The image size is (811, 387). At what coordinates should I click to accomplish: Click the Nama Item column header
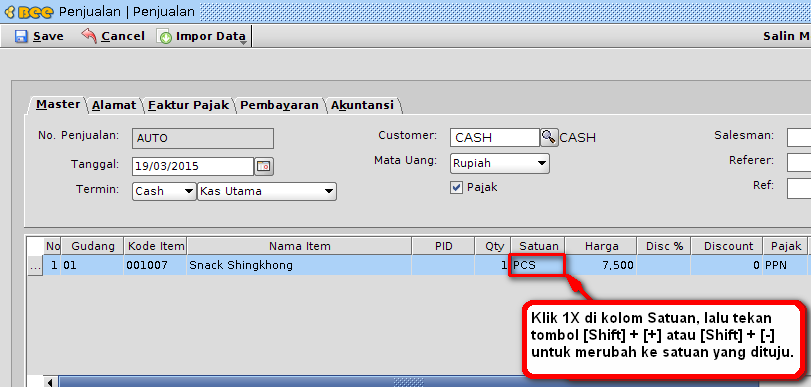click(299, 246)
